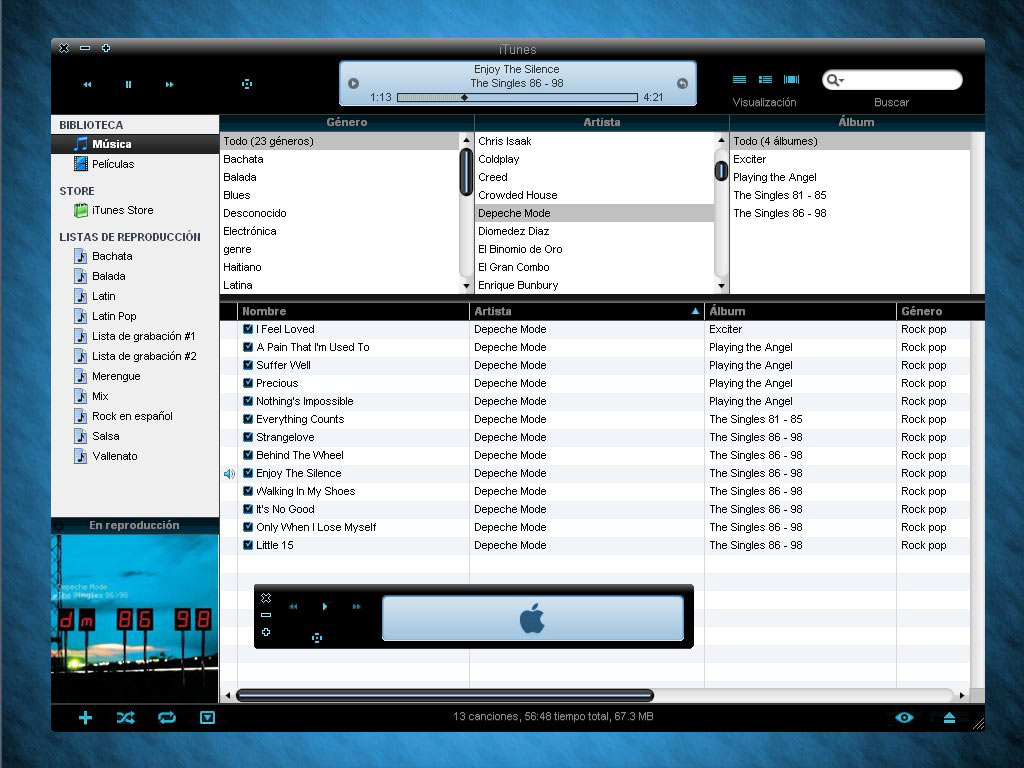Select Playing the Angel album in browser
1024x768 pixels.
click(x=850, y=178)
